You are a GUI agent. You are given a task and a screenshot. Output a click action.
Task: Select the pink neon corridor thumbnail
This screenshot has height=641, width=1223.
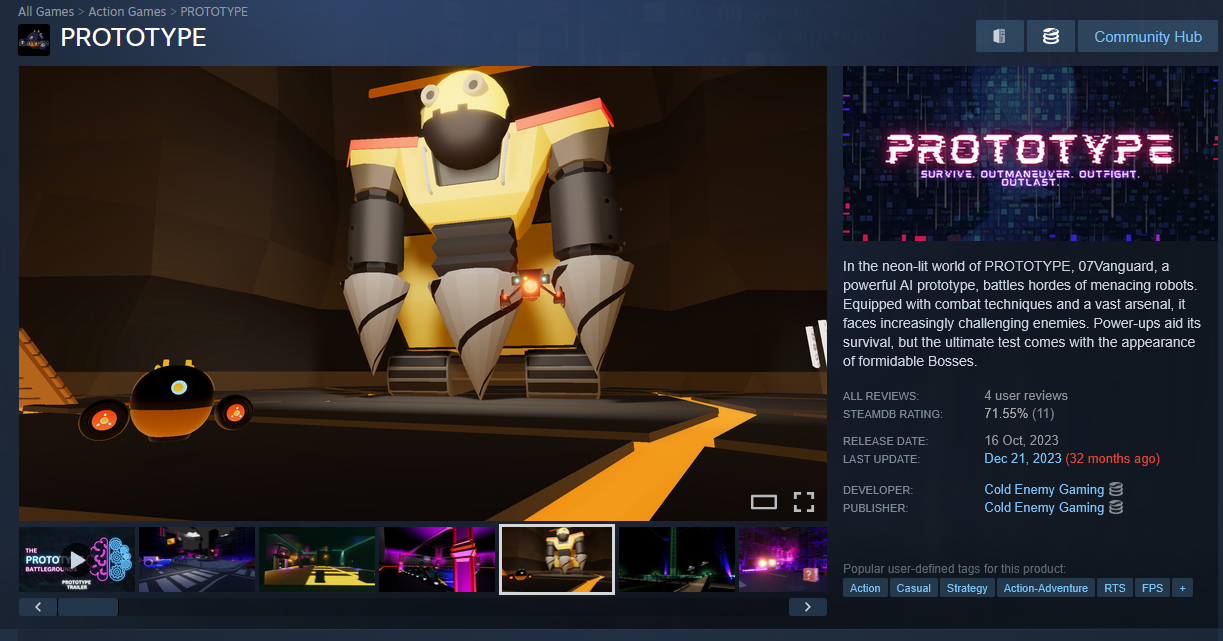(437, 560)
